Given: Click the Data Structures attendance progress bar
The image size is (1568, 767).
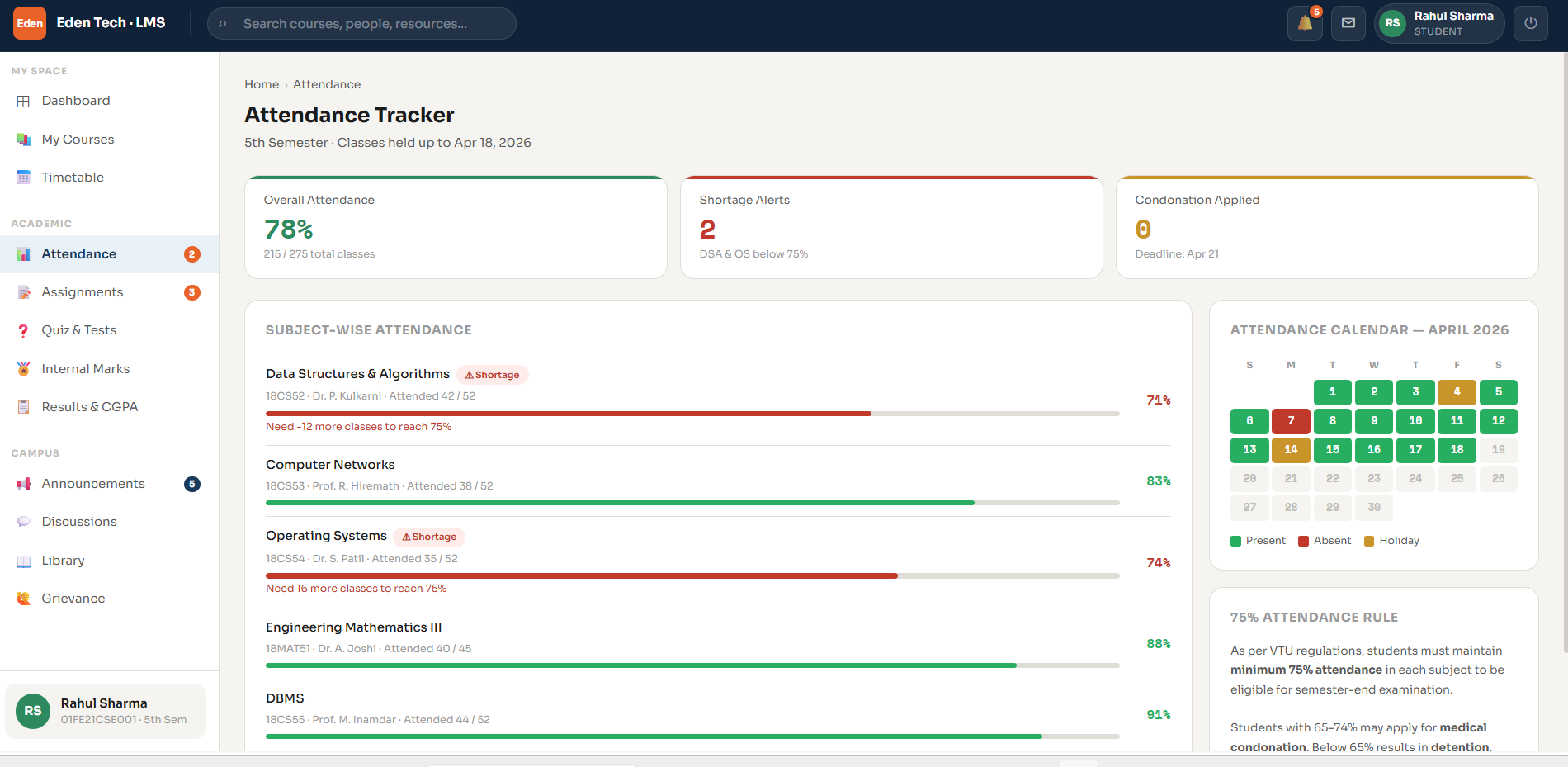Looking at the screenshot, I should click(692, 414).
